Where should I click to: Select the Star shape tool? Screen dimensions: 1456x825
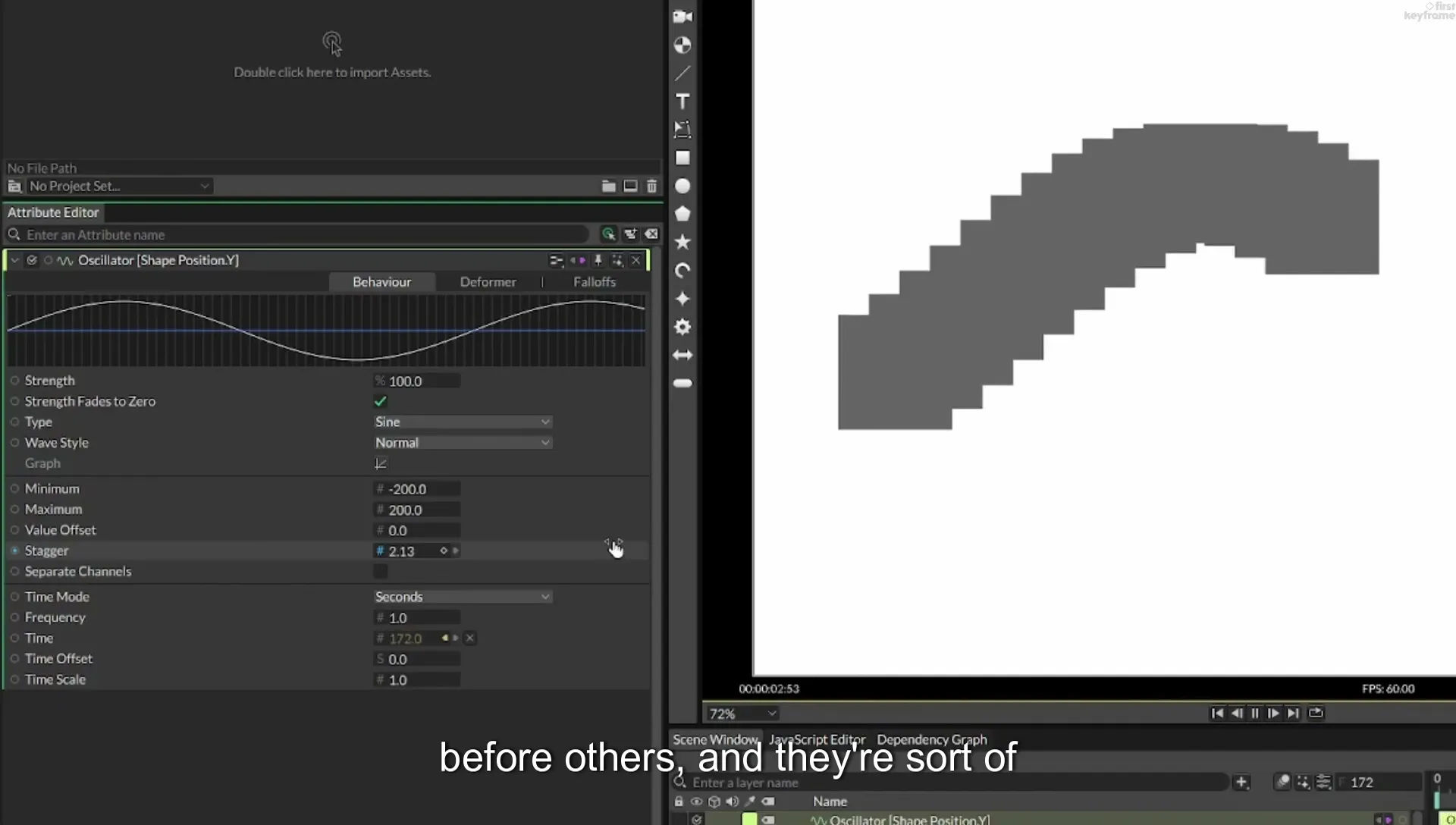pyautogui.click(x=682, y=242)
